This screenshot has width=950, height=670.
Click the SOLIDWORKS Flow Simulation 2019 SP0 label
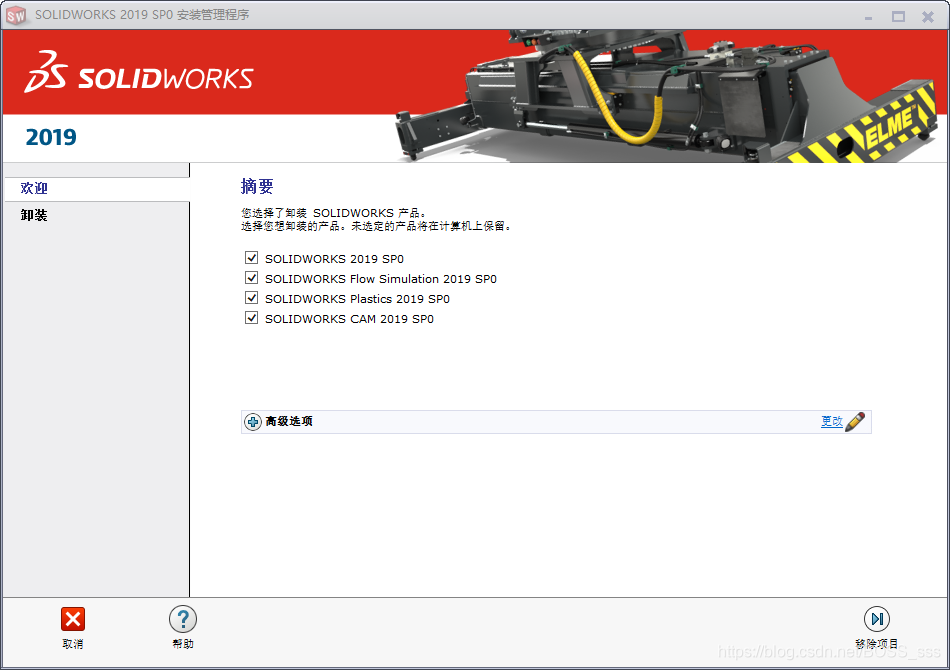(x=380, y=279)
